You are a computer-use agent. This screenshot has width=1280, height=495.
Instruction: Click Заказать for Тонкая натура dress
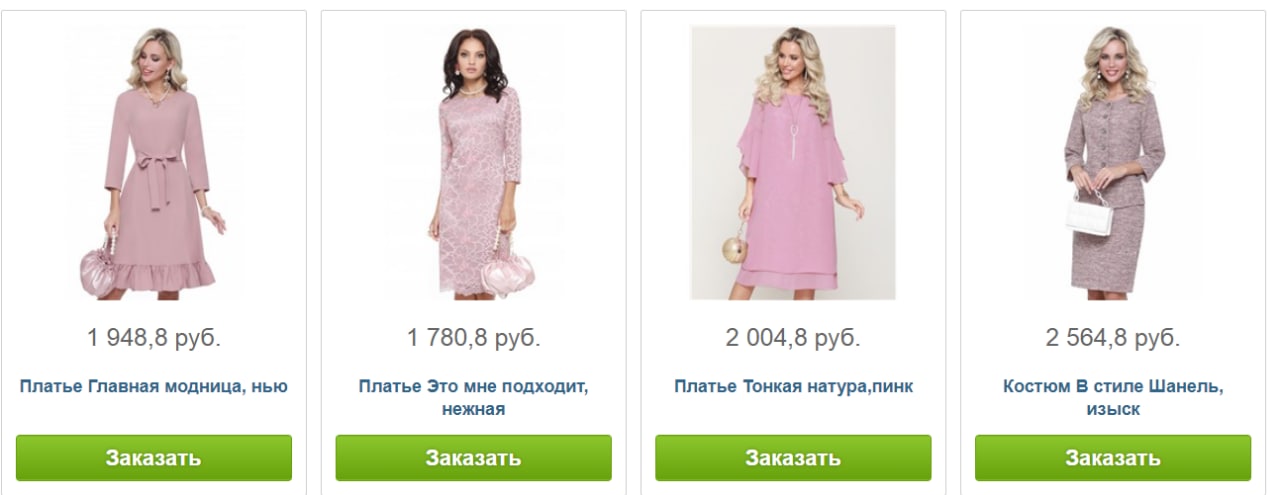tap(793, 458)
